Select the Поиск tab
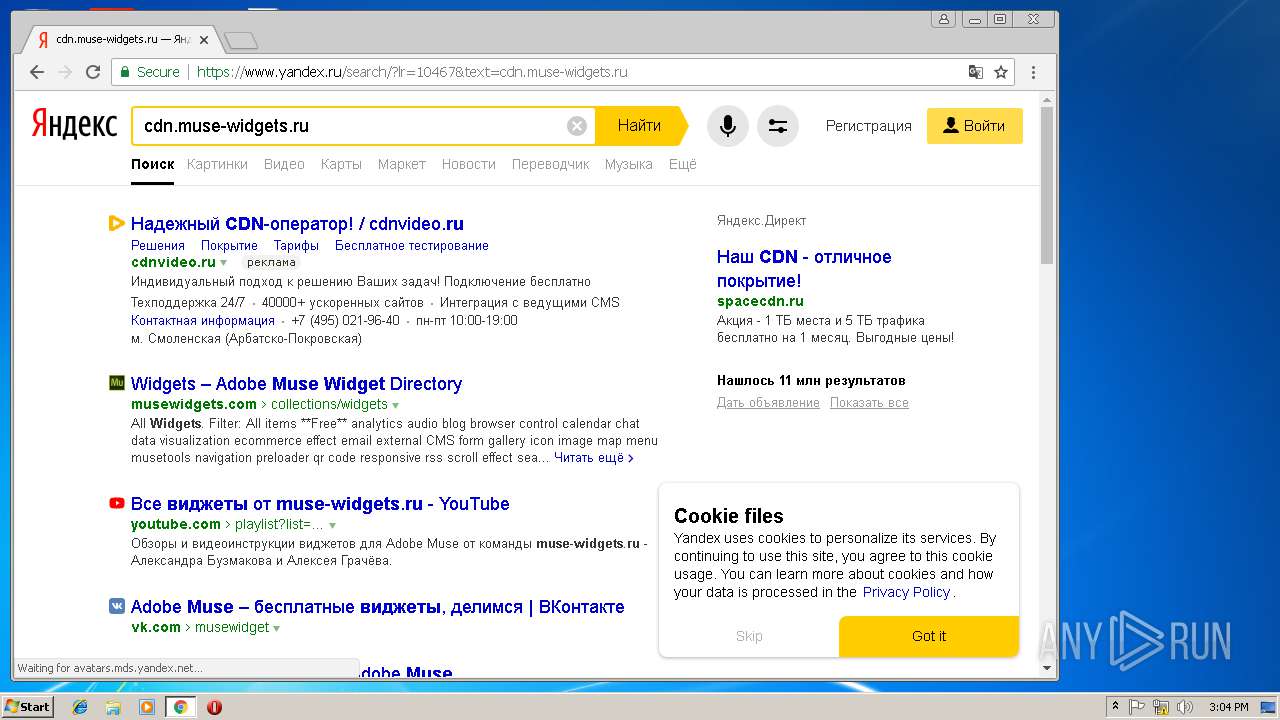The height and width of the screenshot is (720, 1280). tap(152, 164)
